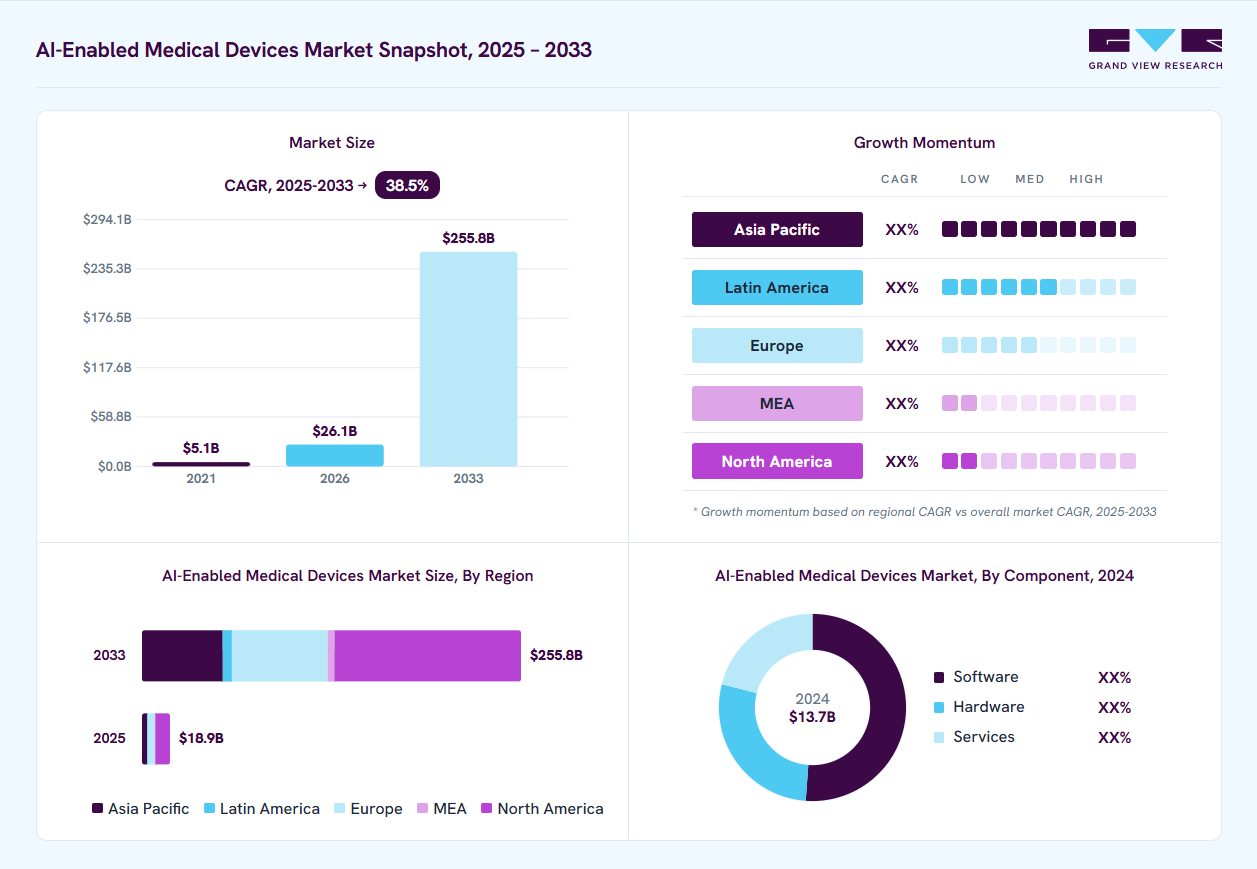Click the Services XX% share value
This screenshot has width=1257, height=869.
(x=1114, y=737)
